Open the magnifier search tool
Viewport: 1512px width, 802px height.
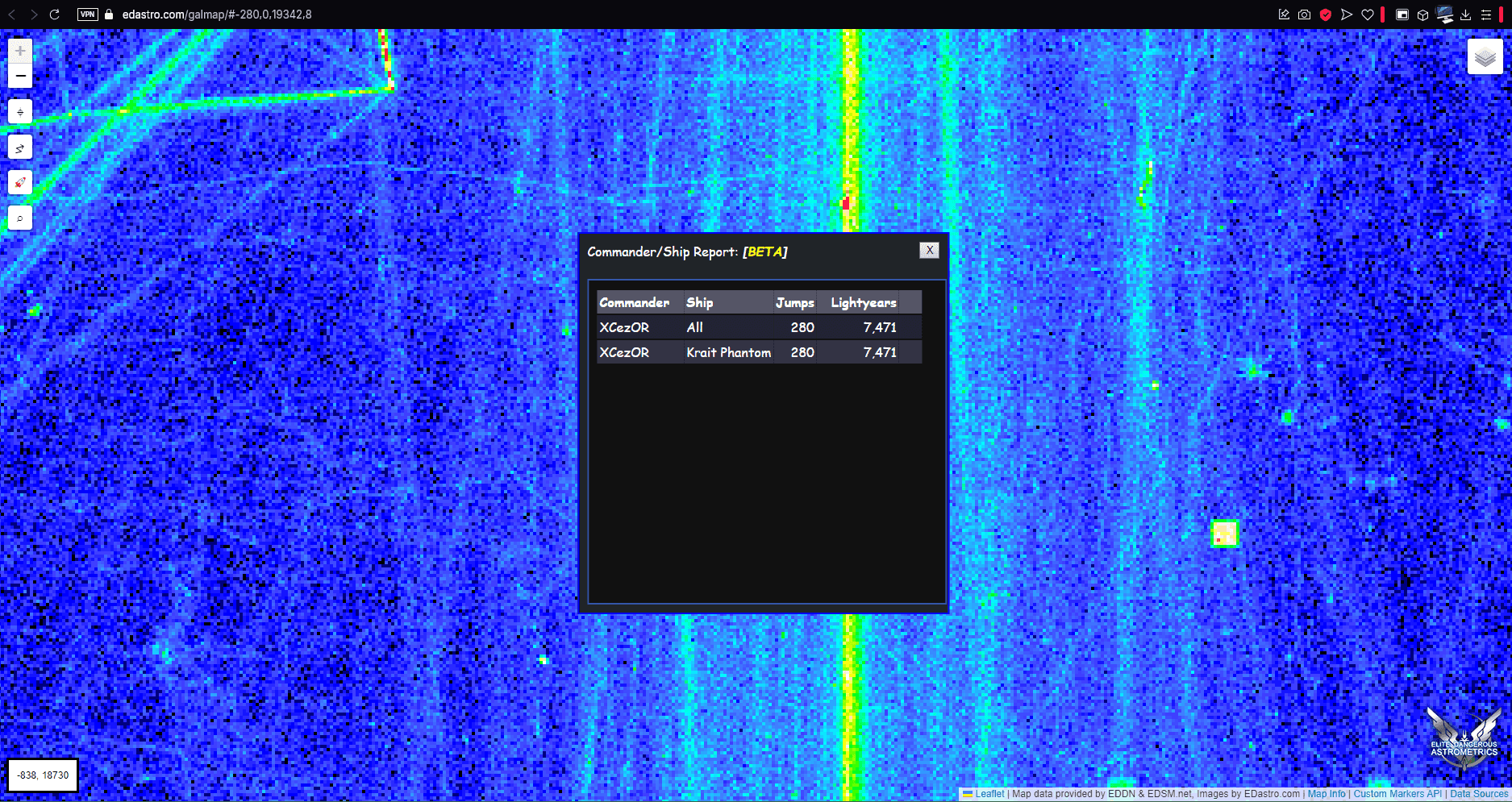(20, 218)
